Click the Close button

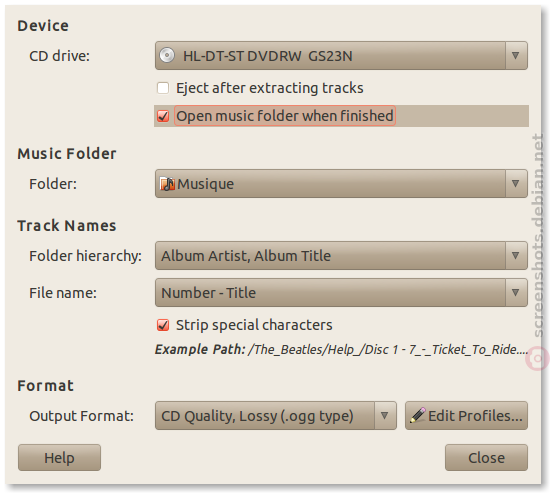pyautogui.click(x=486, y=458)
